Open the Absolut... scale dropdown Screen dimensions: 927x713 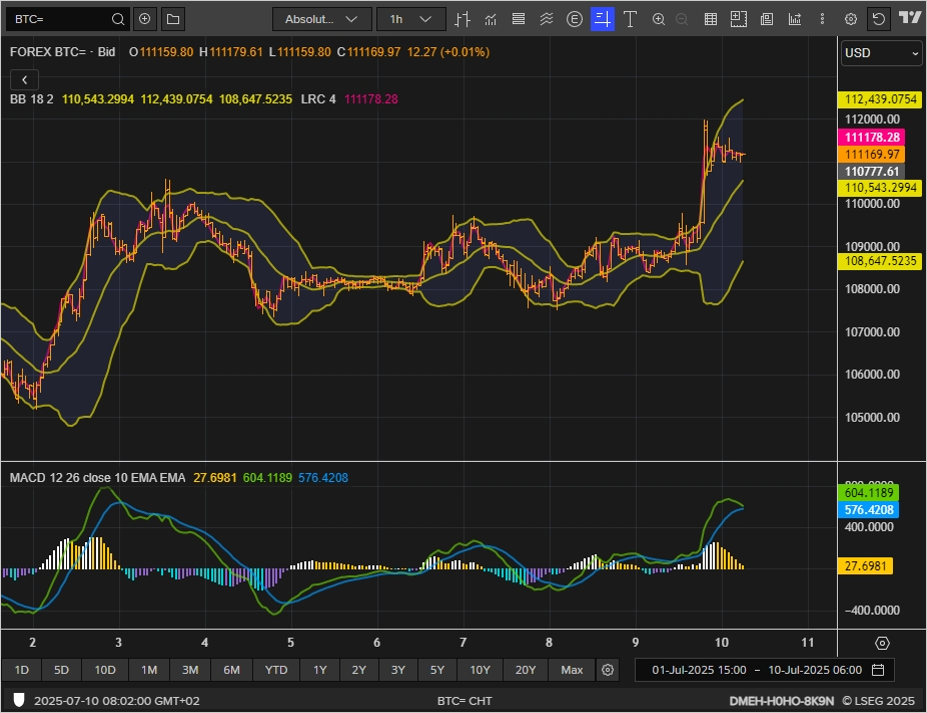(322, 20)
